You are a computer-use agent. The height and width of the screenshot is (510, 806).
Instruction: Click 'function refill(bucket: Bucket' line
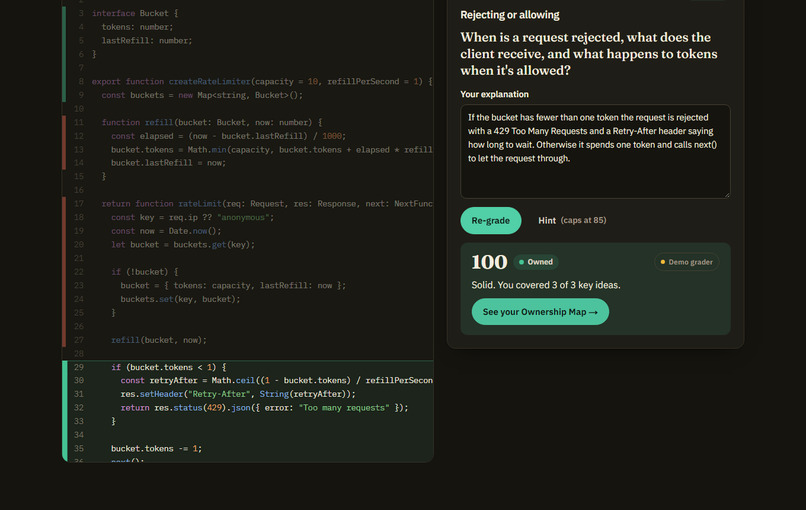pos(212,122)
